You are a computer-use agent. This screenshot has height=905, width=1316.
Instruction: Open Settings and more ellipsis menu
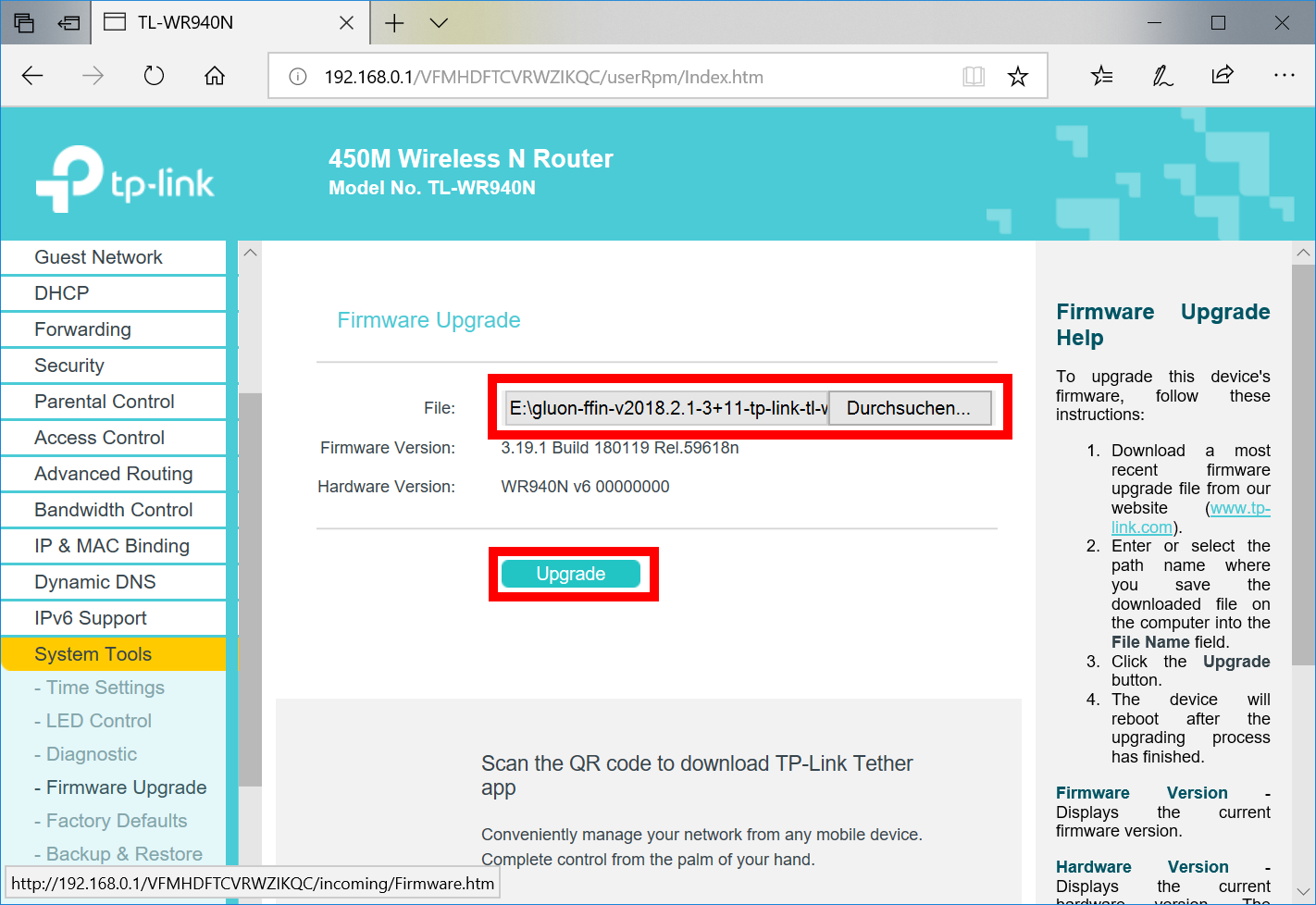1285,75
